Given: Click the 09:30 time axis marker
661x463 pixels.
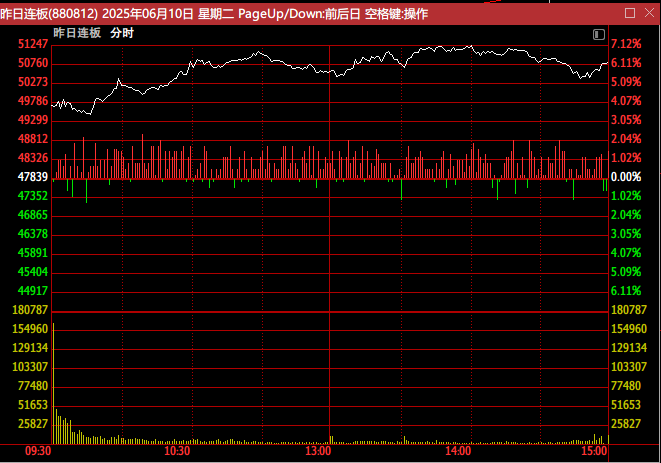Looking at the screenshot, I should [x=37, y=452].
